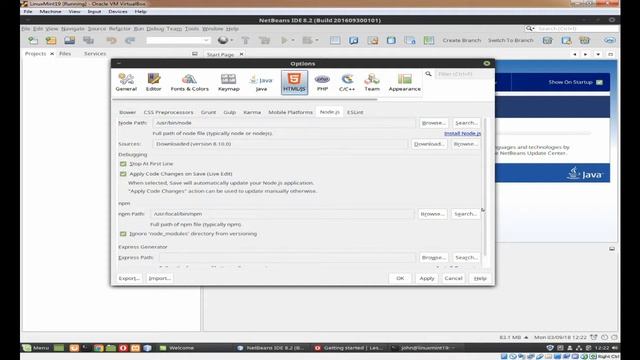The image size is (640, 360).
Task: Switch to the Bower tab
Action: [127, 112]
